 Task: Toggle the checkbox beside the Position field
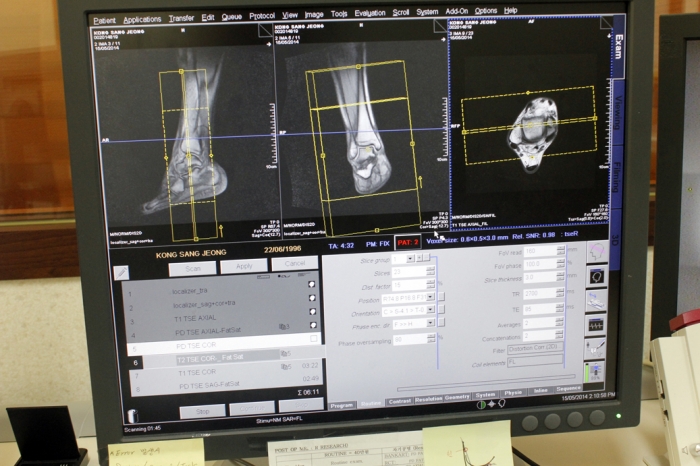pyautogui.click(x=442, y=296)
